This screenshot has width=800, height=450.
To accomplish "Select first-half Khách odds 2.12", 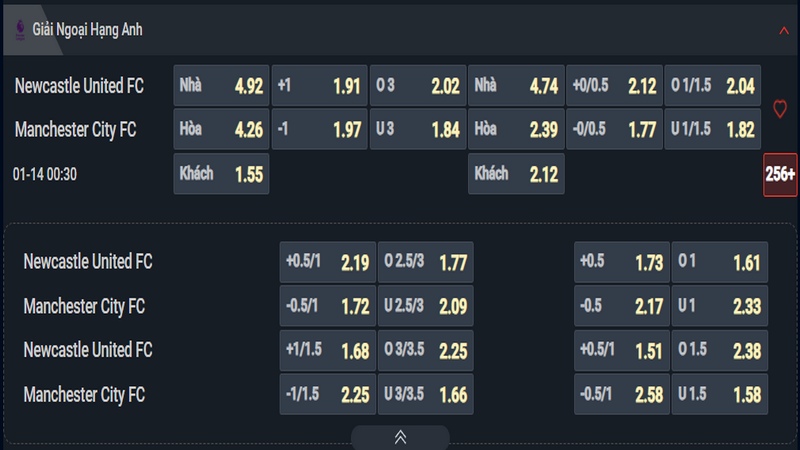I will click(x=516, y=173).
